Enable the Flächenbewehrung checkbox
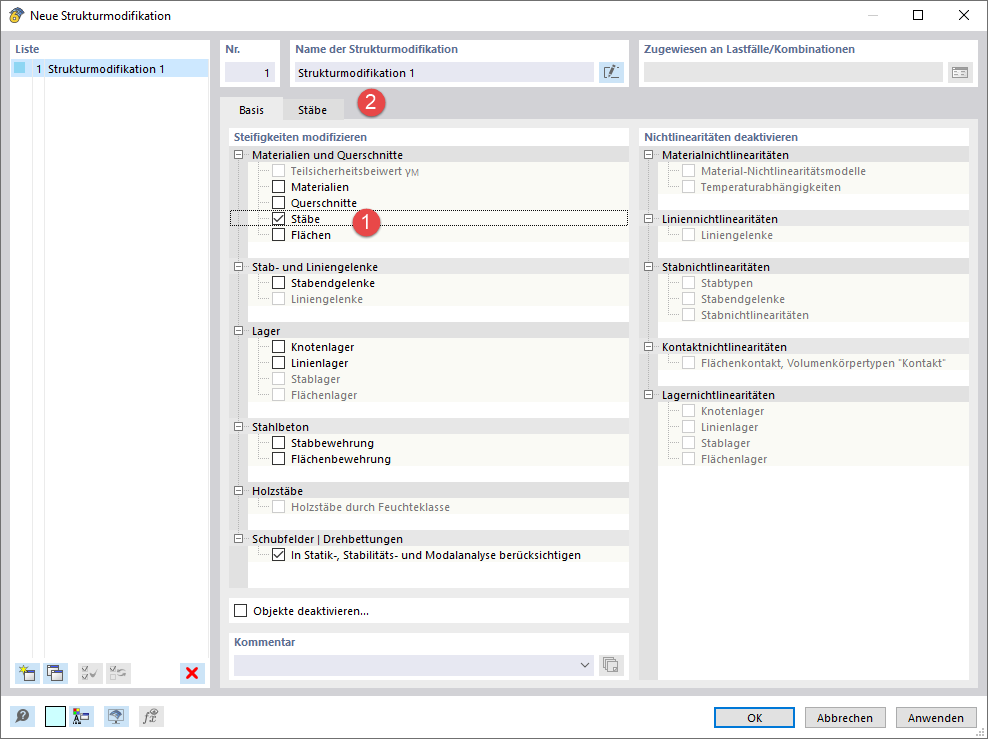988x739 pixels. click(279, 459)
